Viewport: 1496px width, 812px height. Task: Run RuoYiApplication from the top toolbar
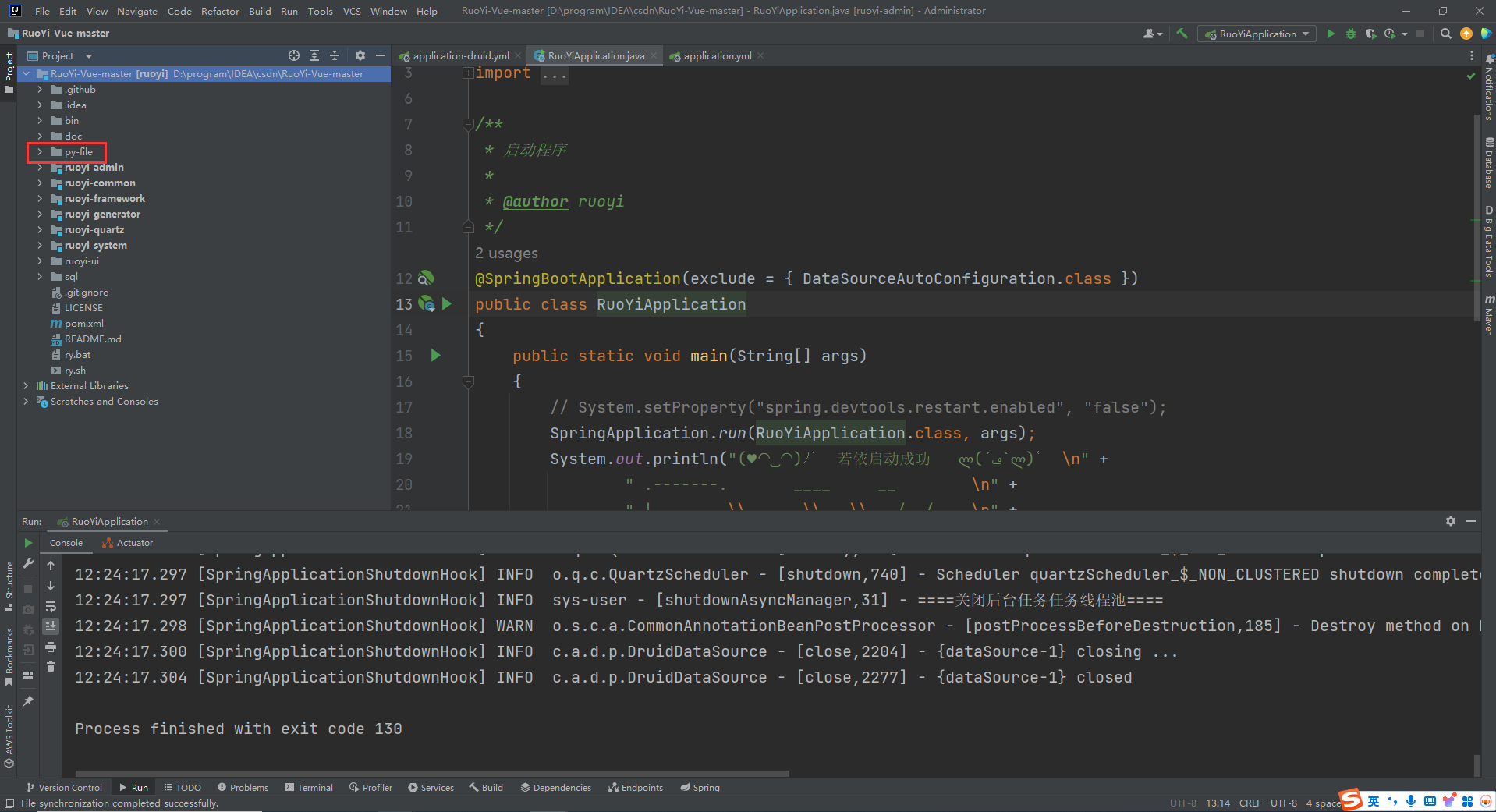pyautogui.click(x=1331, y=34)
